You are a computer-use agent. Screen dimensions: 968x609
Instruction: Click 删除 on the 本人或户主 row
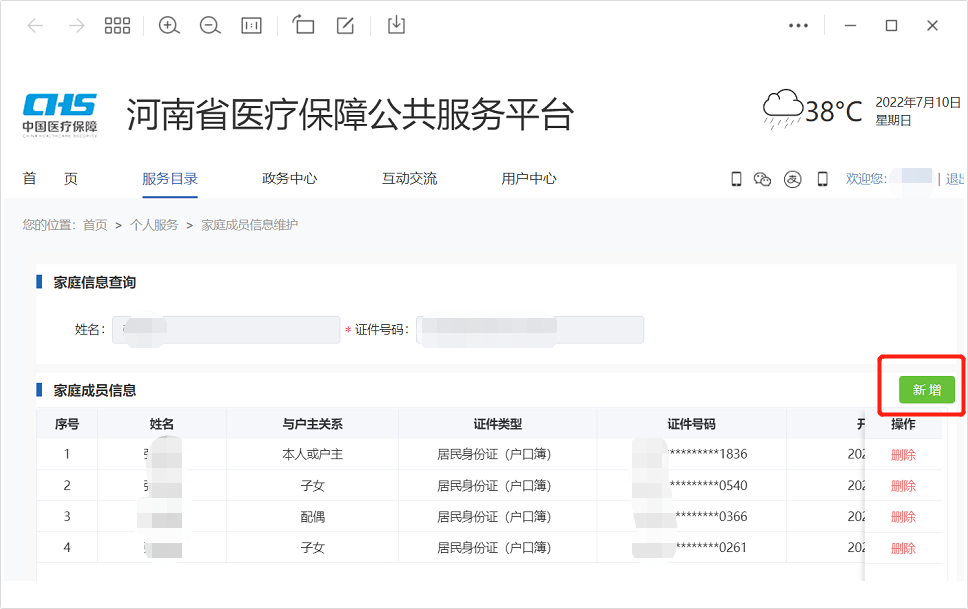pos(903,454)
